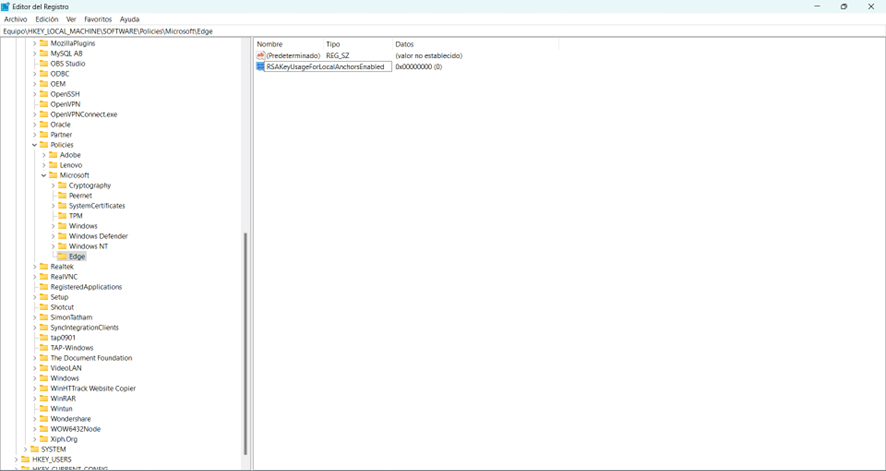The image size is (886, 471).
Task: Click the tree pane vertical scrollbar thumb
Action: click(x=245, y=343)
